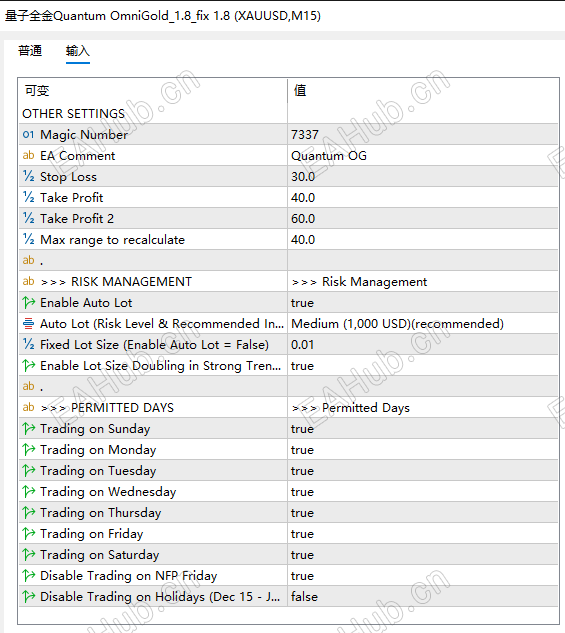This screenshot has width=565, height=633.
Task: Click the boolean icon beside Trading on Tuesday
Action: click(29, 470)
